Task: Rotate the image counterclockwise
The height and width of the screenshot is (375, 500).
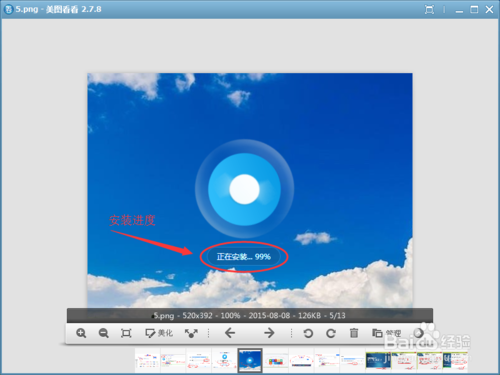Action: coord(308,333)
